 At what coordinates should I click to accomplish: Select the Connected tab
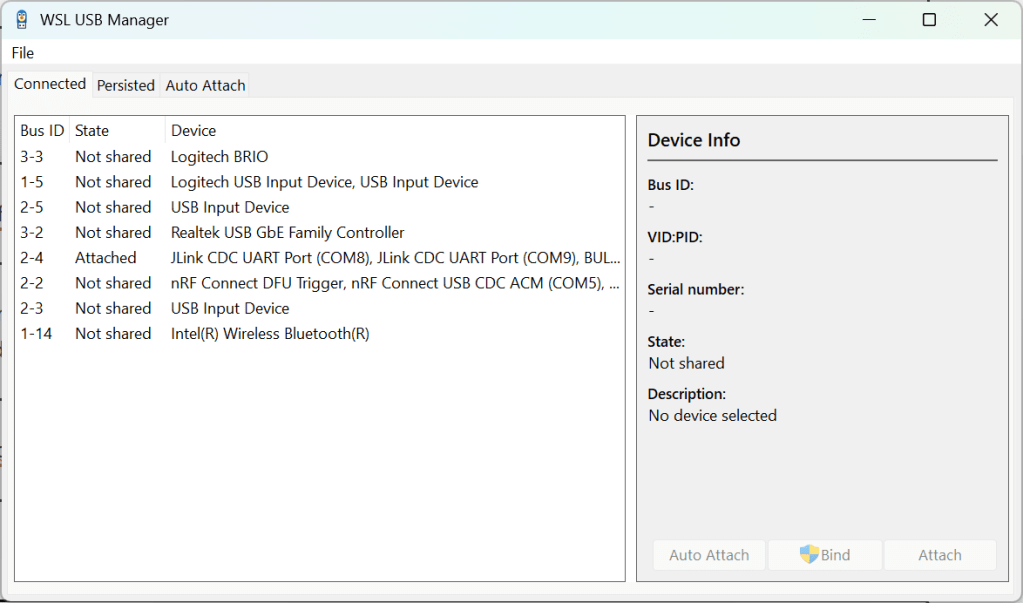50,85
